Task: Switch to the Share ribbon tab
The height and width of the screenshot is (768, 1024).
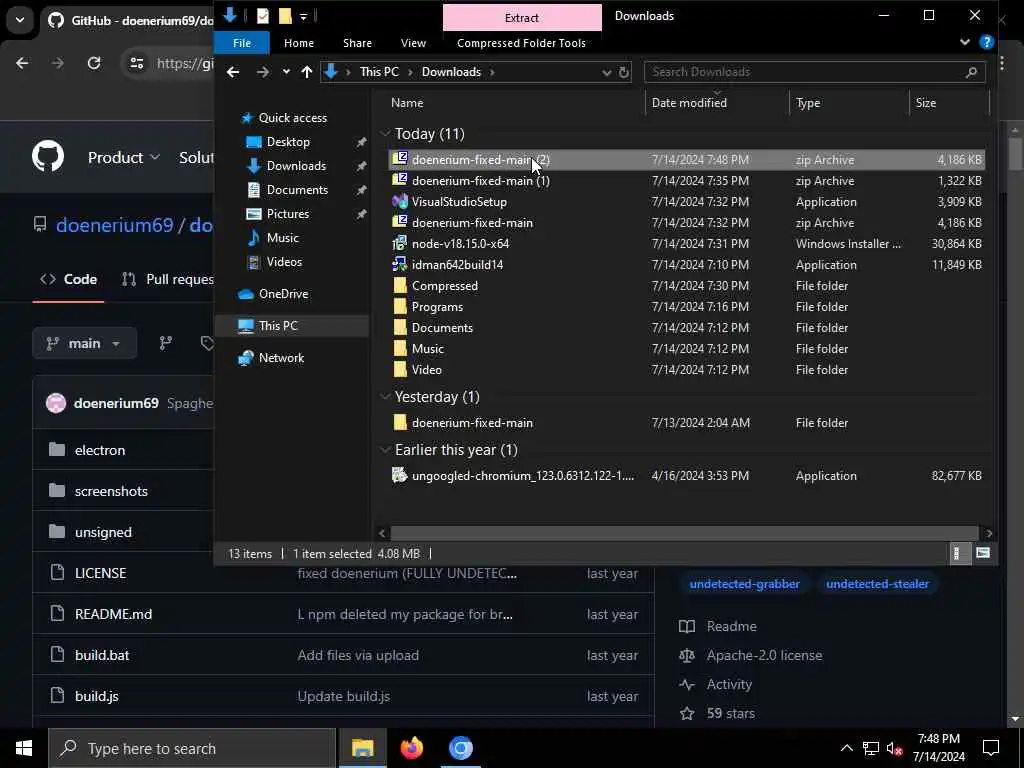Action: pos(357,43)
